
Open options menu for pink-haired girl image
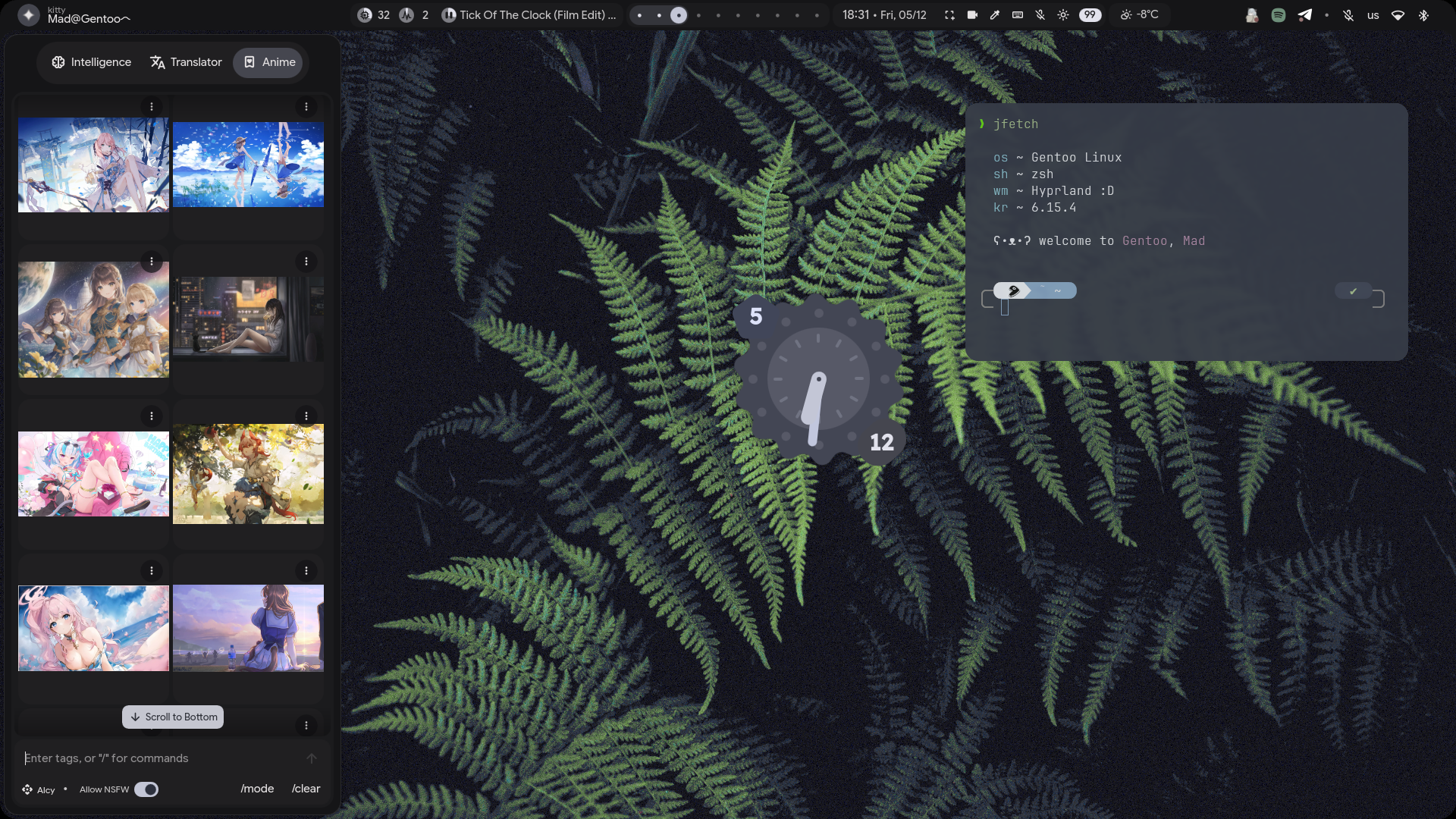[x=152, y=107]
